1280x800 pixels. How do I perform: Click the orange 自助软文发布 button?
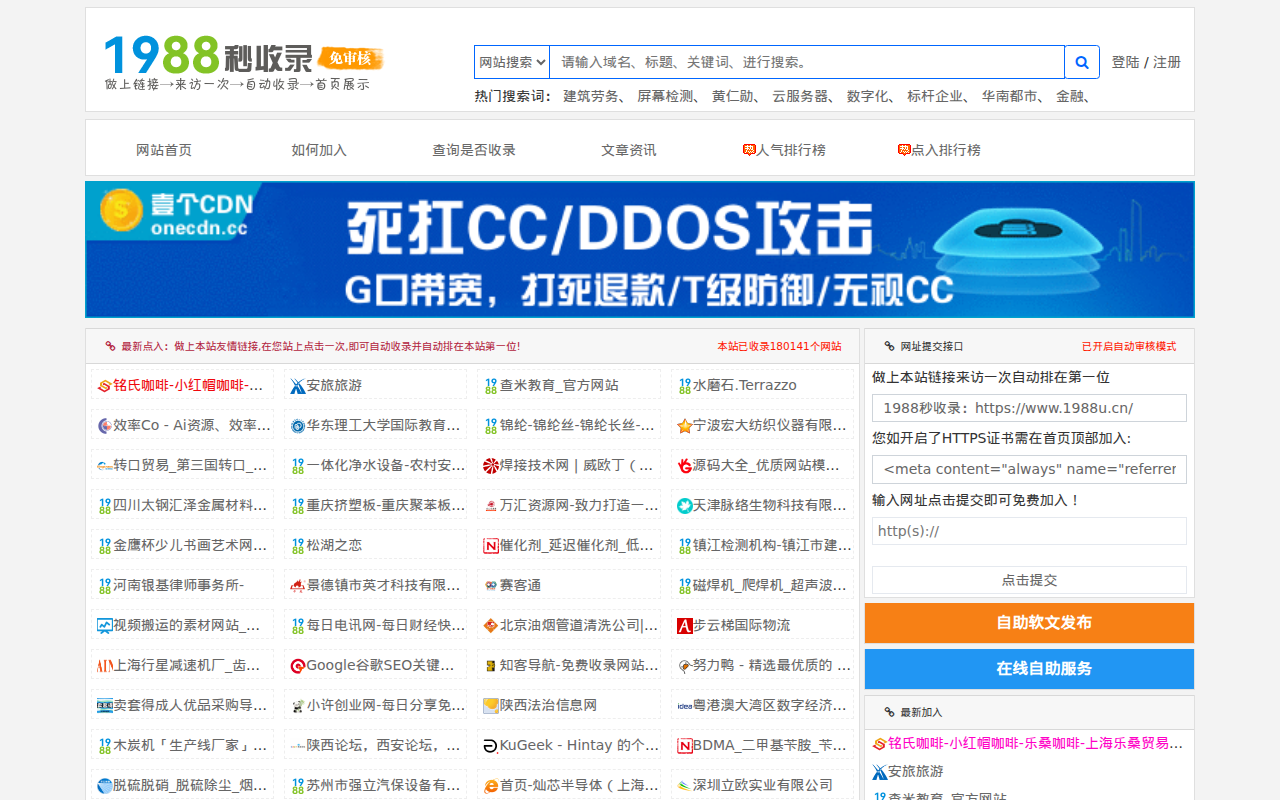click(x=1028, y=622)
